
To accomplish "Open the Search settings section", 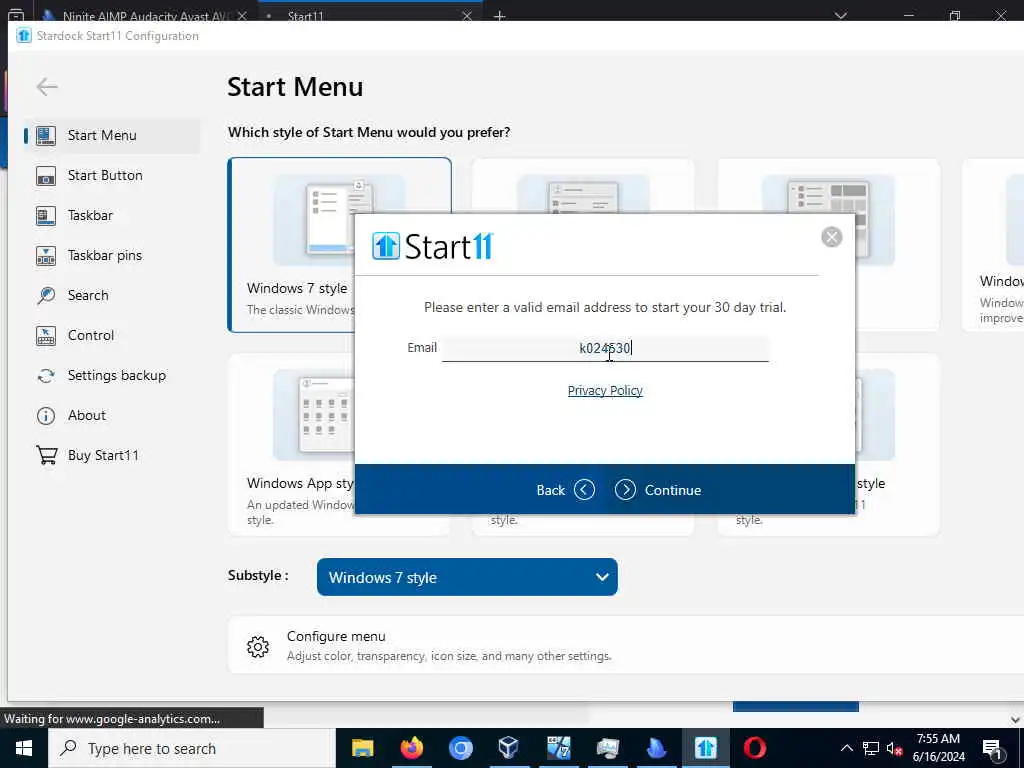I will [x=111, y=295].
